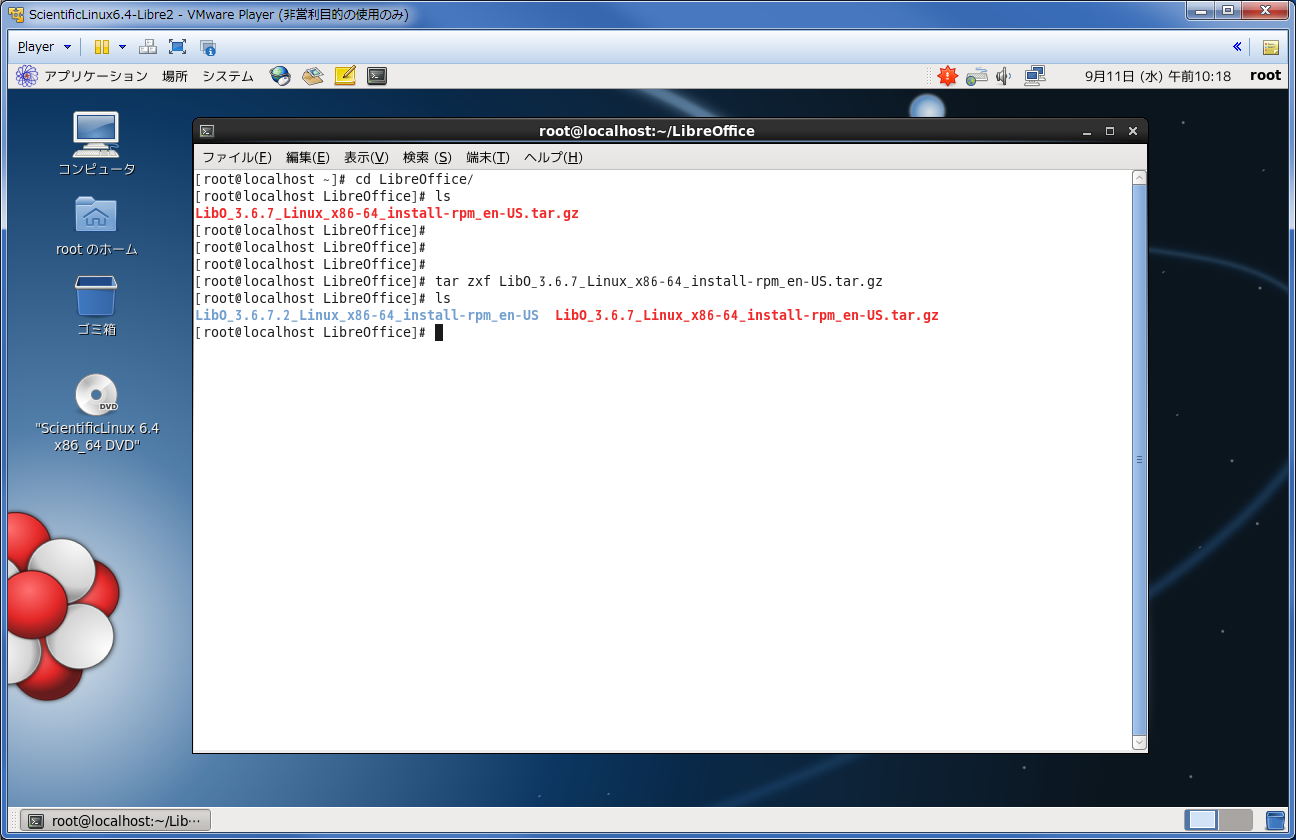Send Ctrl+Alt+Del via VMware toolbar icon
This screenshot has height=840, width=1296.
pos(147,47)
